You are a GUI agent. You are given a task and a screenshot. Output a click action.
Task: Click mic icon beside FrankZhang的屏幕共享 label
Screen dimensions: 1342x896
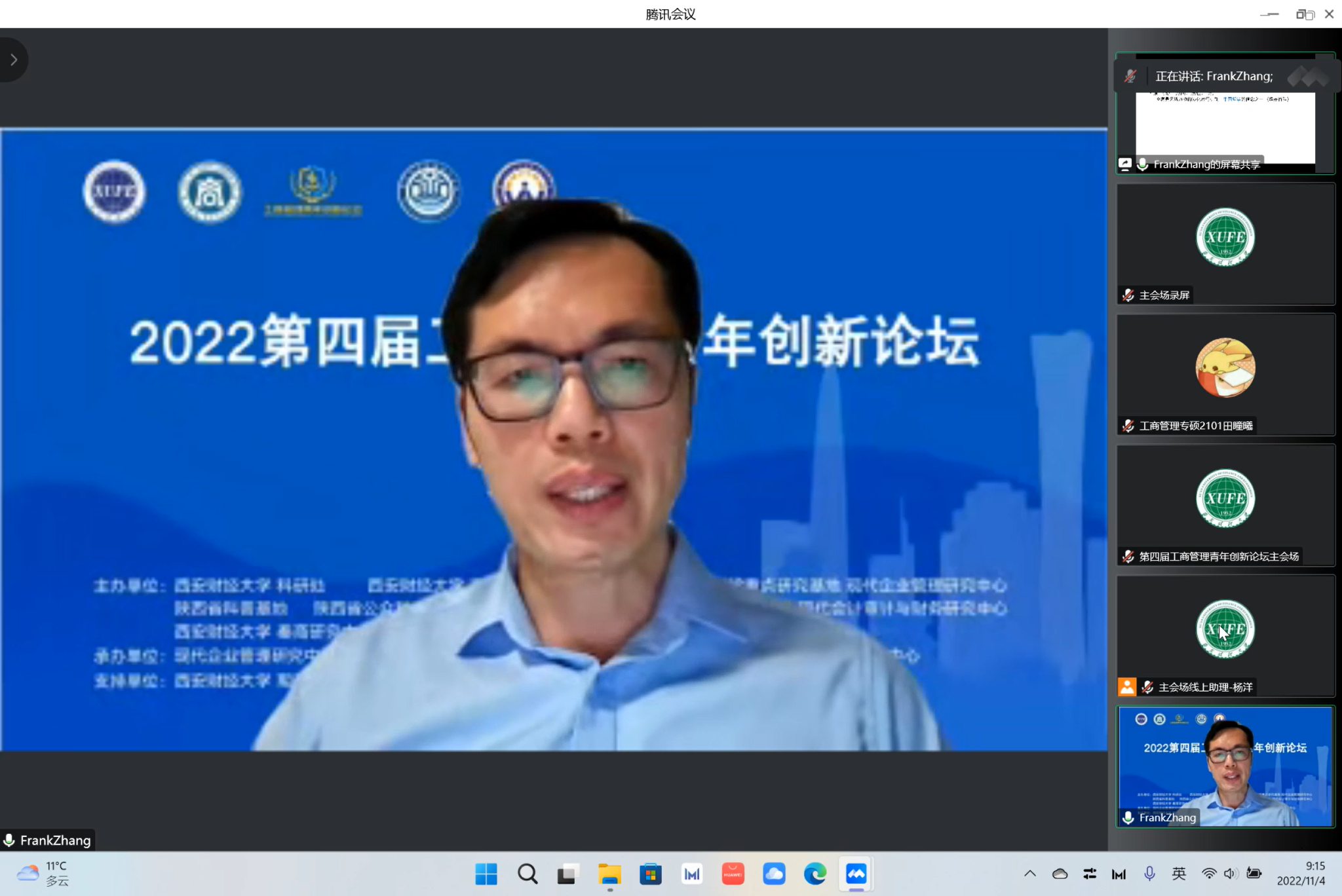point(1143,164)
